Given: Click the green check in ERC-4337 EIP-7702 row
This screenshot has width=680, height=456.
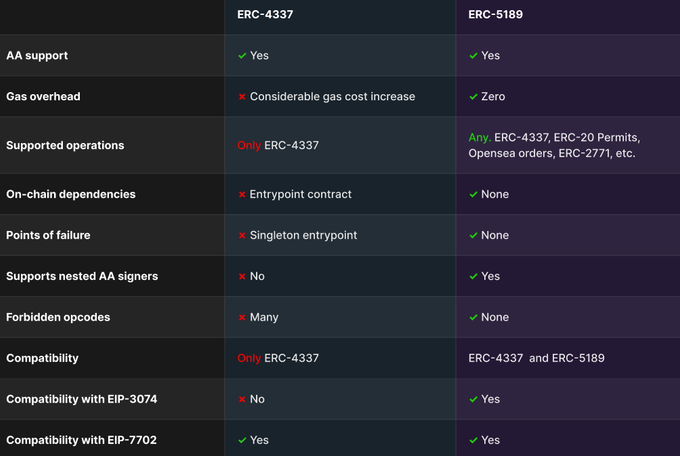Looking at the screenshot, I should pyautogui.click(x=242, y=440).
